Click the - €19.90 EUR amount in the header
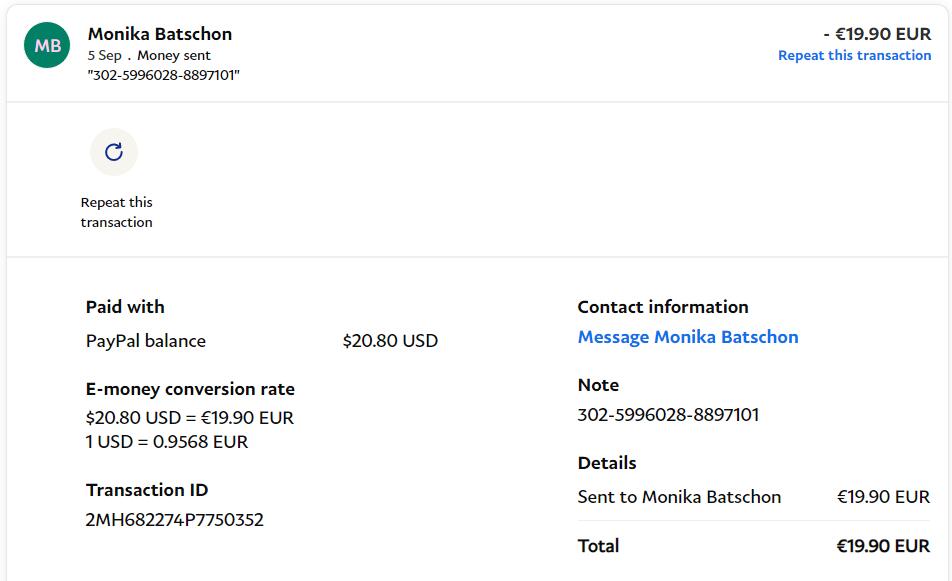952x581 pixels. click(x=877, y=34)
